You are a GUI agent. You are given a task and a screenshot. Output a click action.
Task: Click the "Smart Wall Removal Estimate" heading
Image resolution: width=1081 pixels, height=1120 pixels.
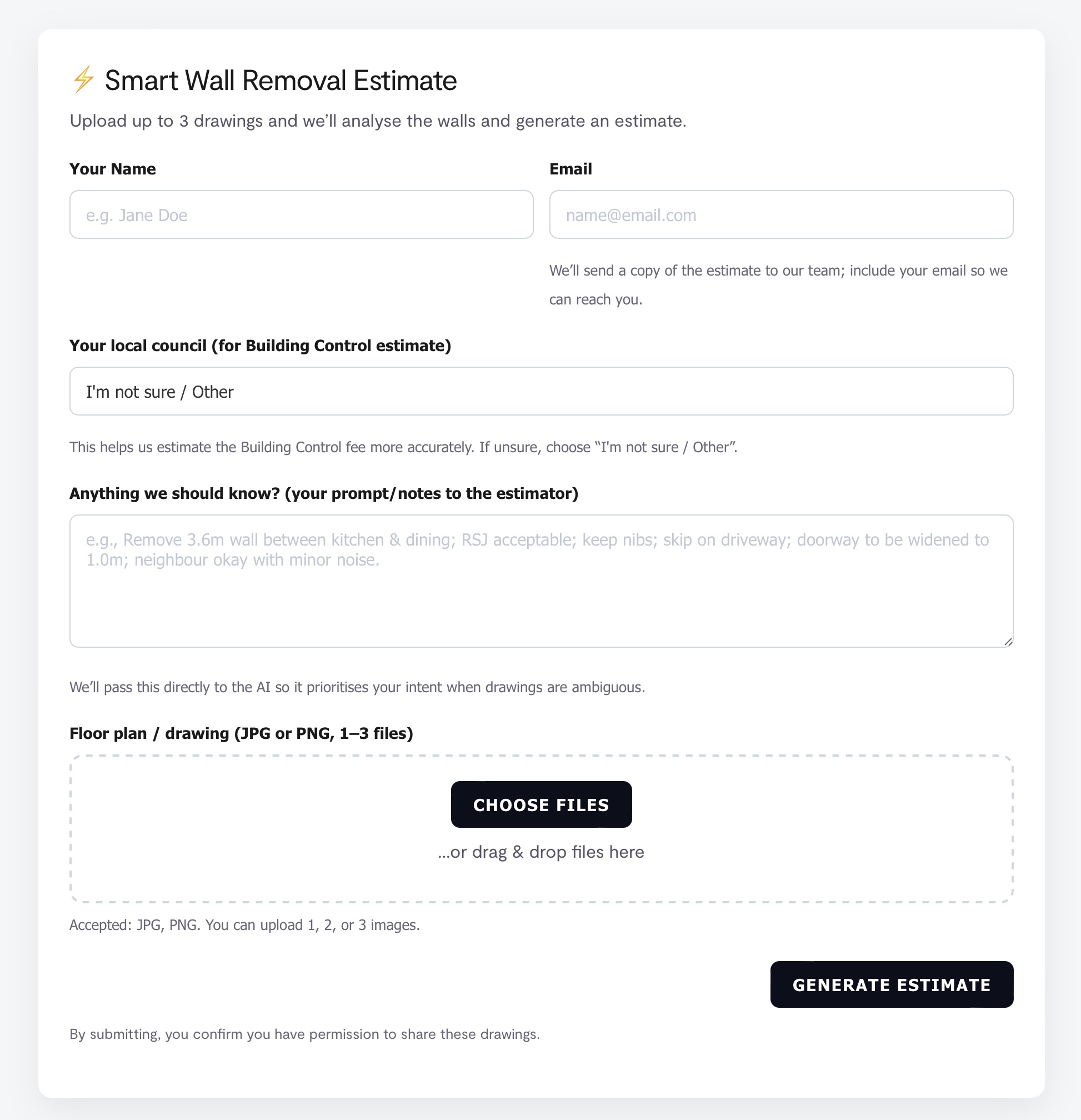click(281, 81)
